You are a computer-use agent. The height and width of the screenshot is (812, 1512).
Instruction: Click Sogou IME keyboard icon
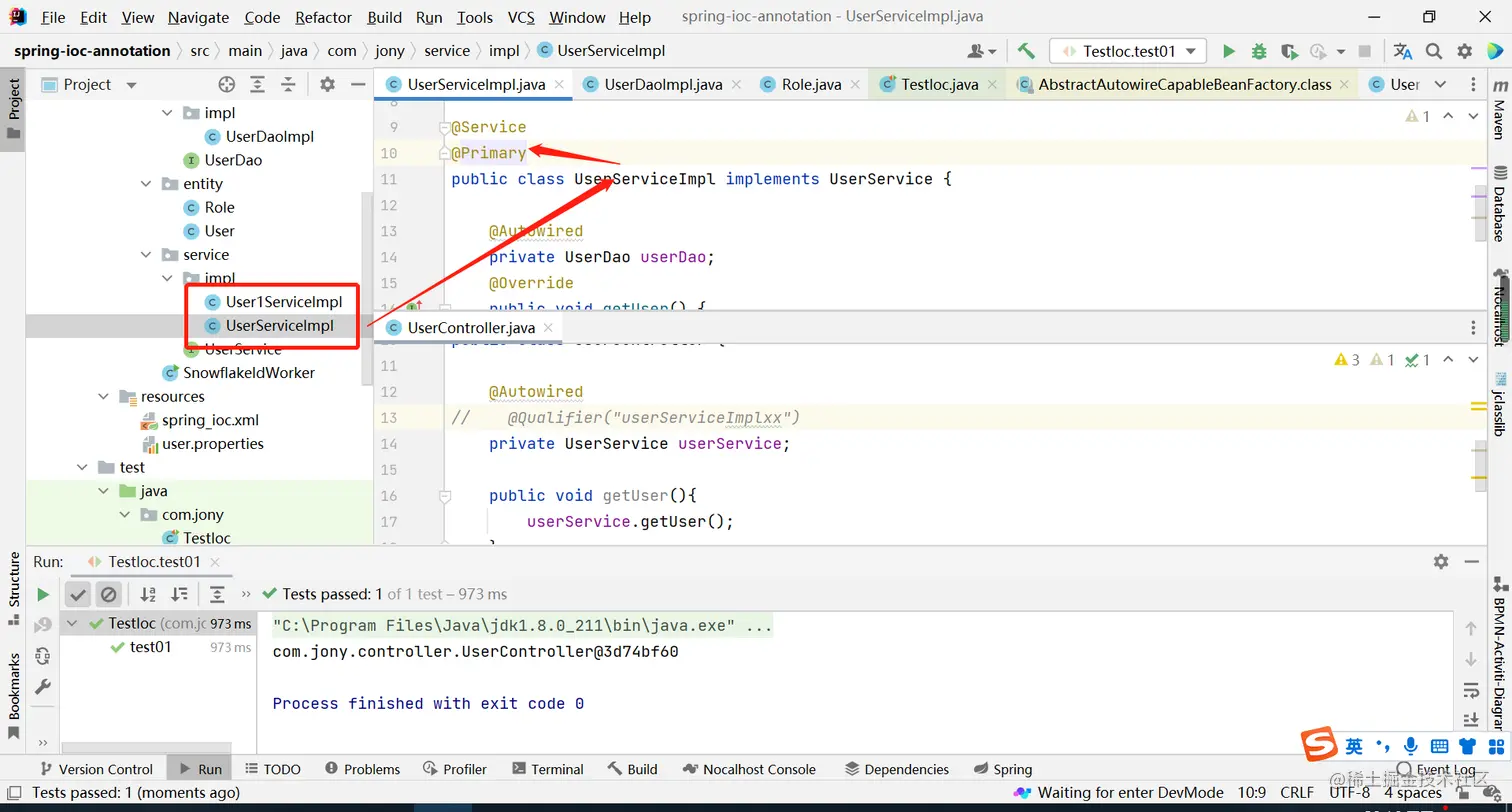pyautogui.click(x=1439, y=746)
